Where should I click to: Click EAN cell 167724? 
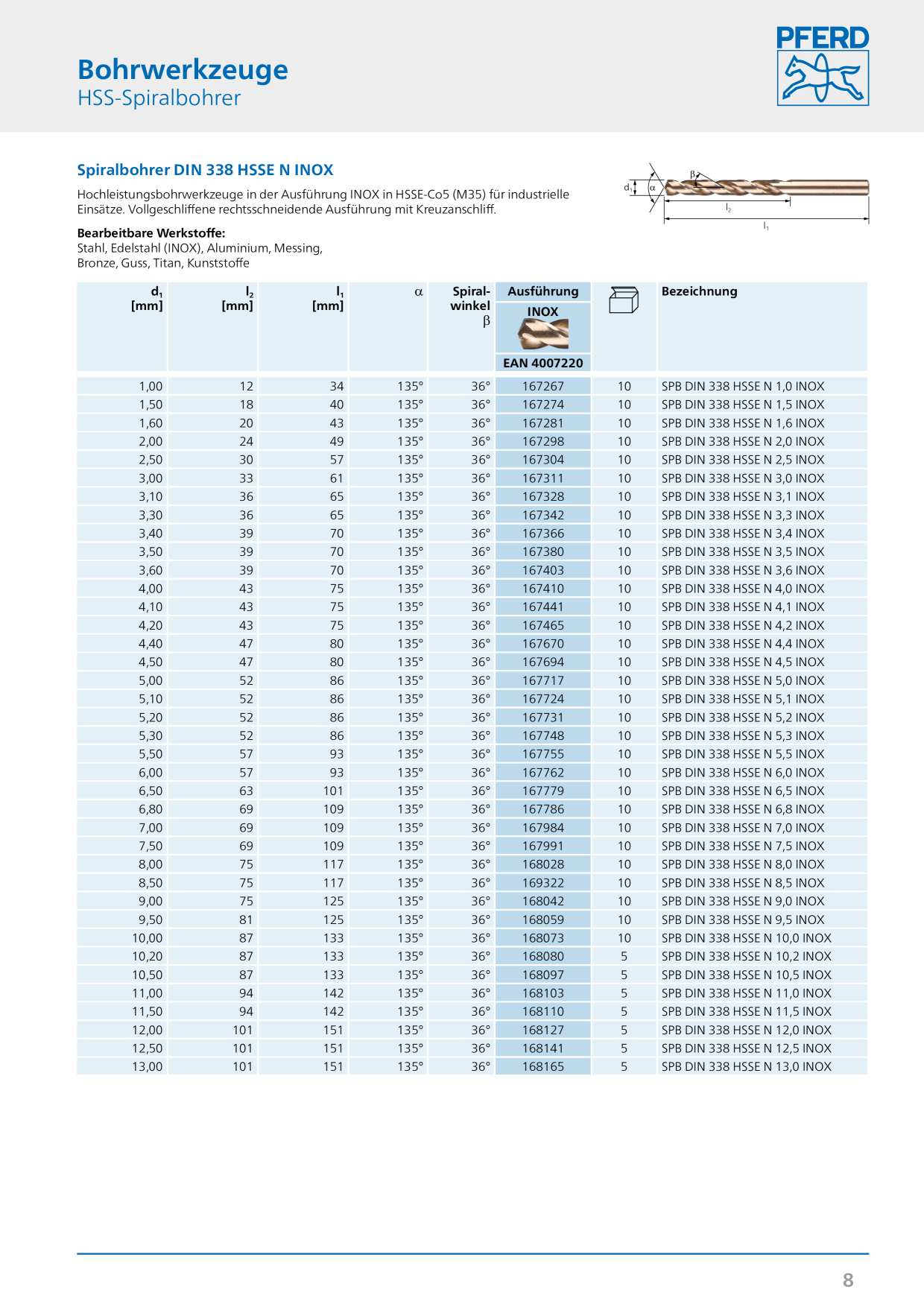click(543, 699)
